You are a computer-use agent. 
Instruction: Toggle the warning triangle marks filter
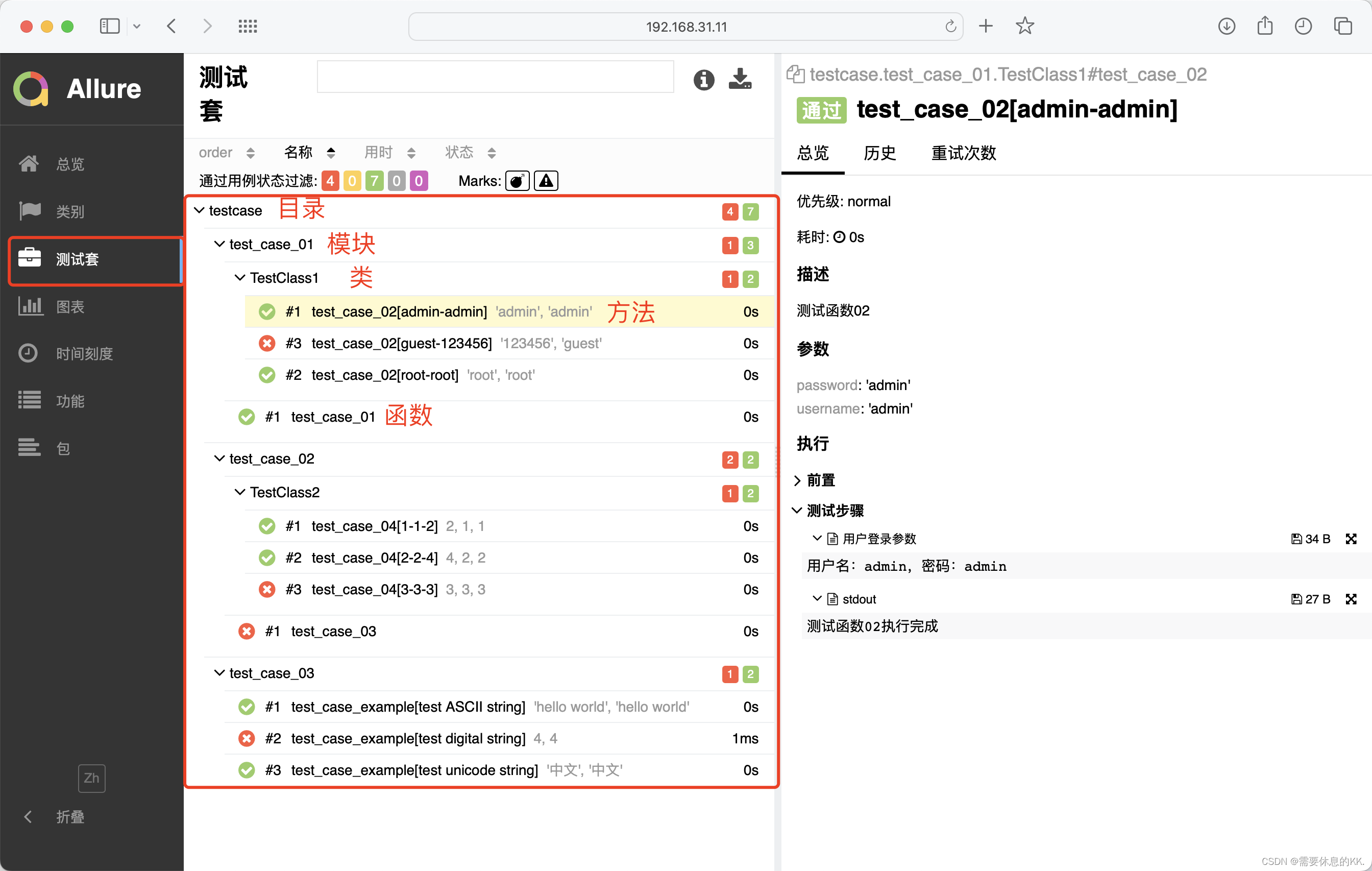pos(546,181)
